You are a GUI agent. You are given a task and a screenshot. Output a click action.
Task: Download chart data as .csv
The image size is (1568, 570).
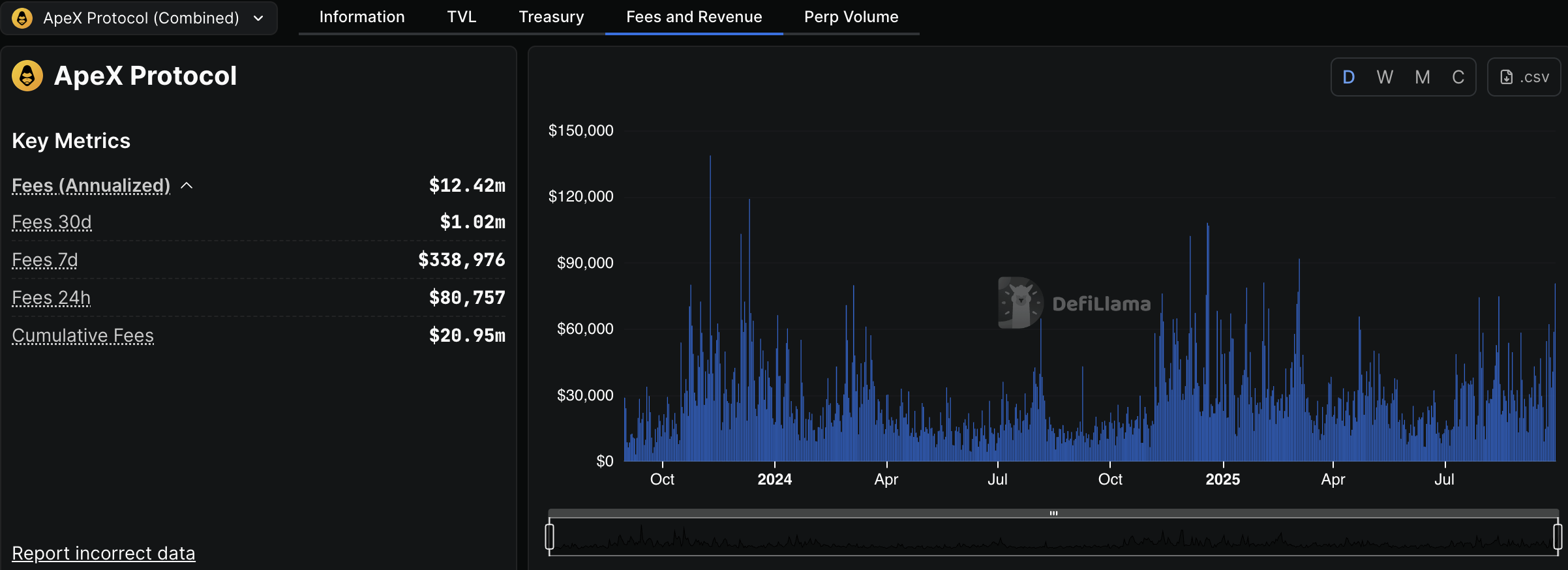tap(1524, 78)
